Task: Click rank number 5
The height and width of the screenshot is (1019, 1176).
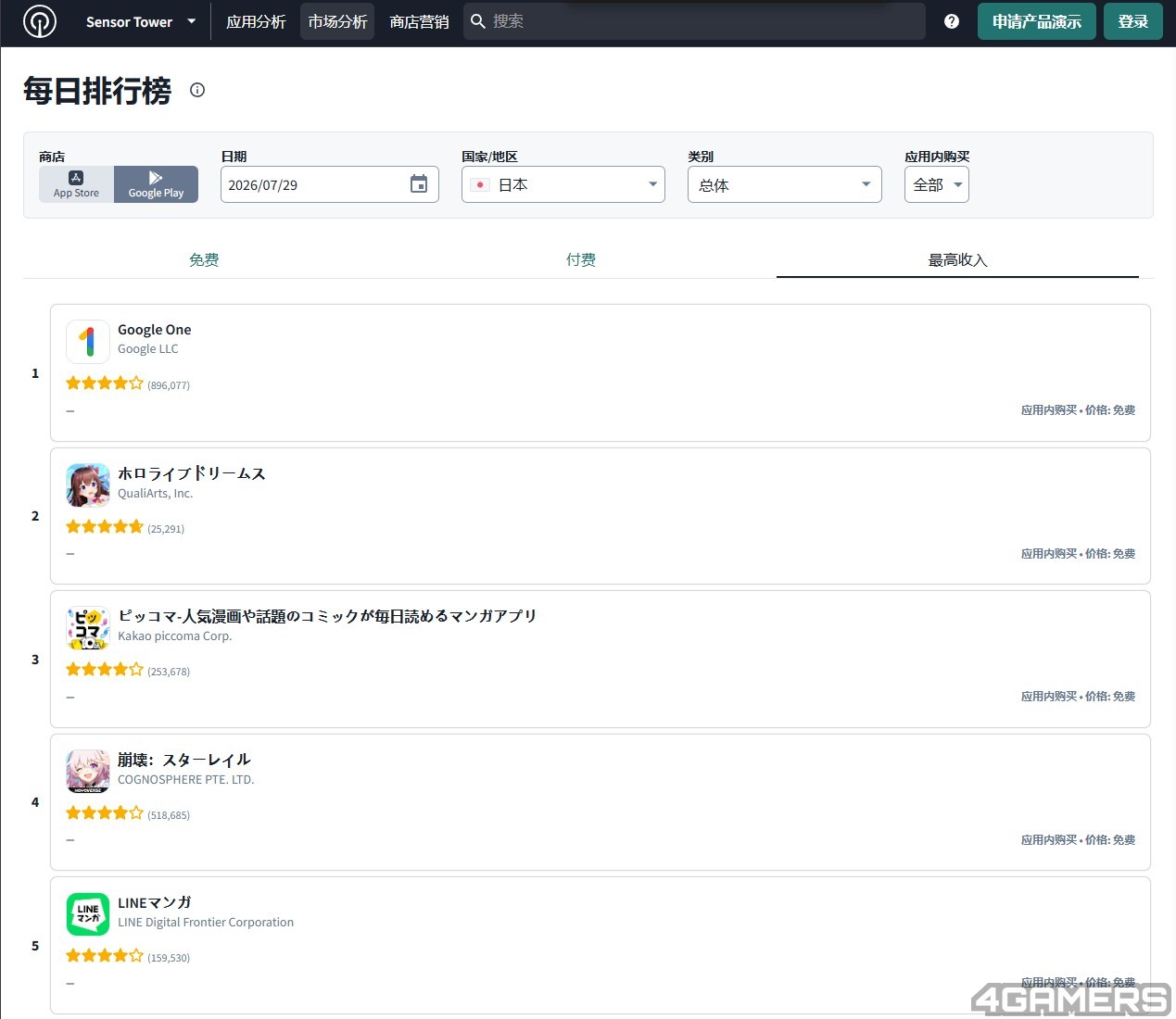Action: point(35,946)
